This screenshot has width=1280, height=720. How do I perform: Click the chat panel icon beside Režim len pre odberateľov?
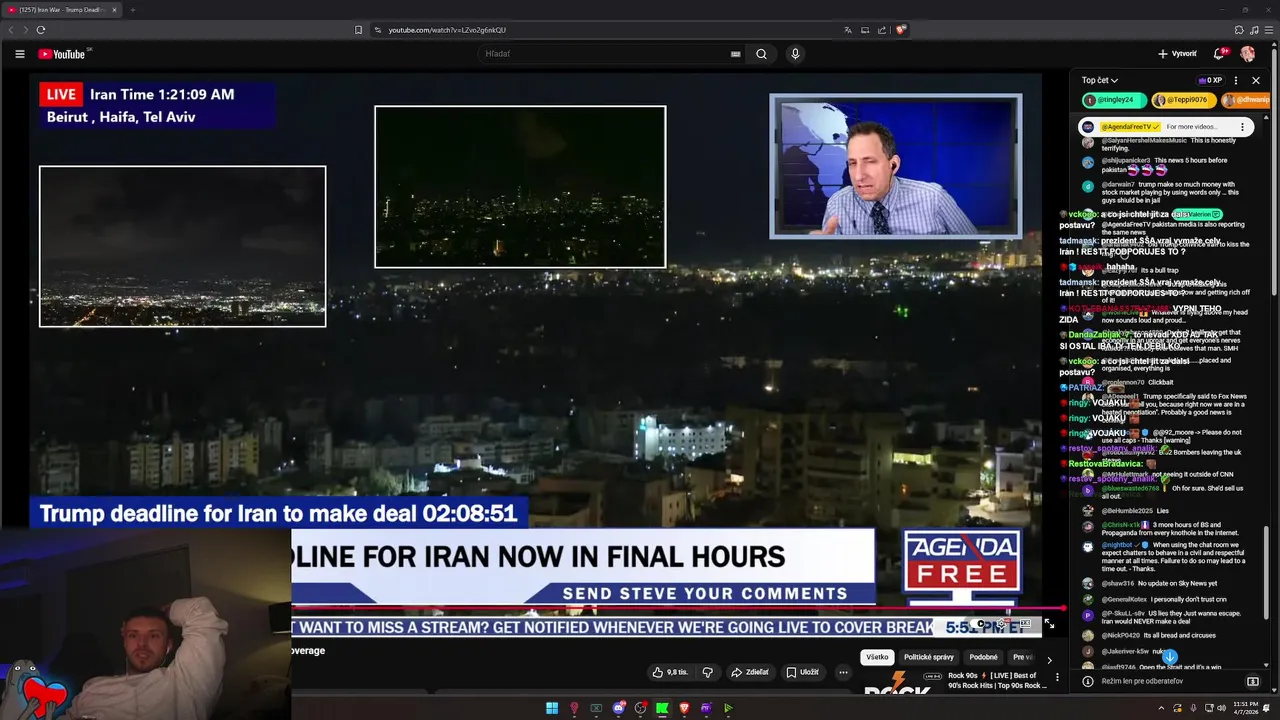(1252, 681)
